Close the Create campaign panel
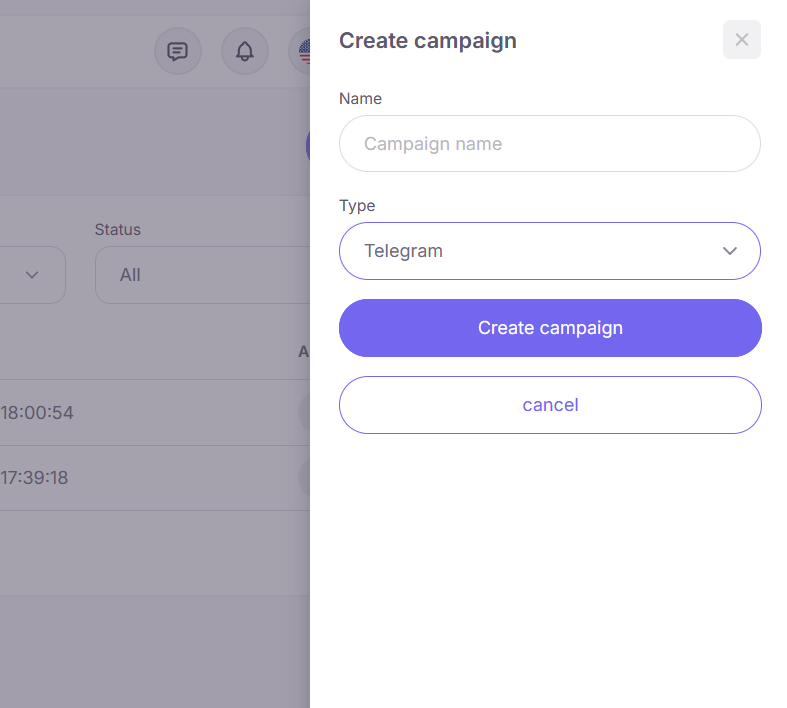 pyautogui.click(x=741, y=40)
